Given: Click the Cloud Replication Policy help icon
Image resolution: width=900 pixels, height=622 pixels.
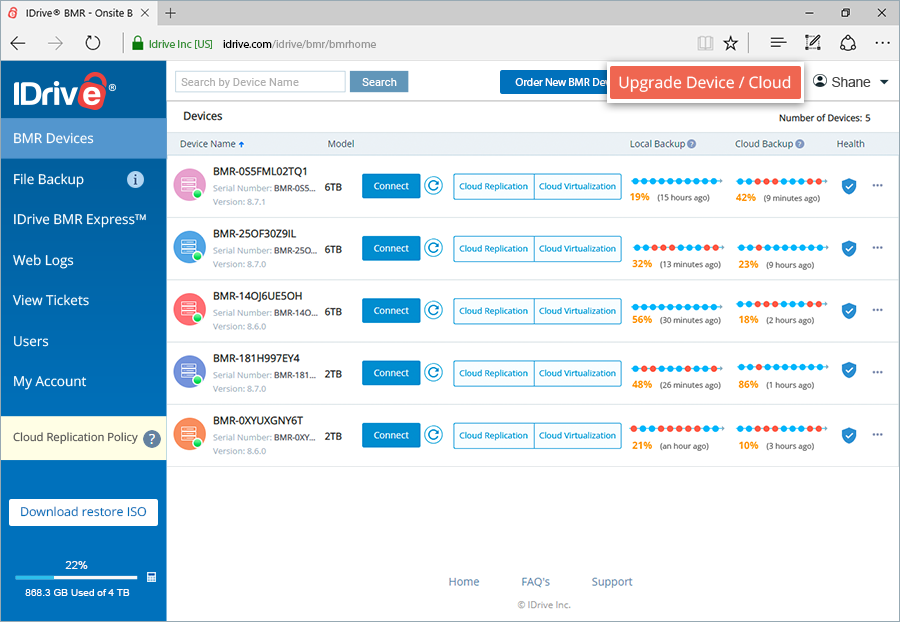Looking at the screenshot, I should (152, 439).
